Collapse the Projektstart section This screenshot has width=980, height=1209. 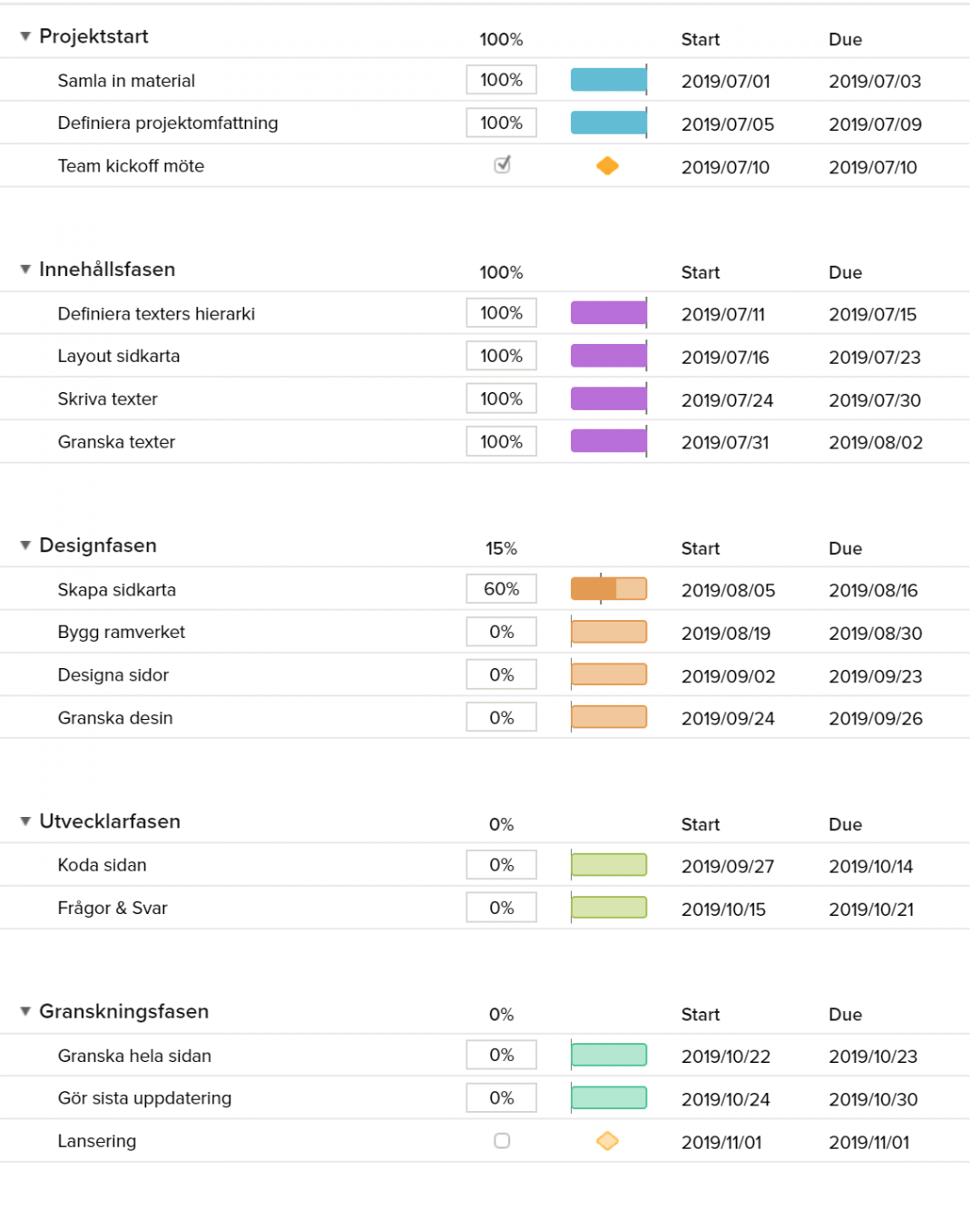24,36
